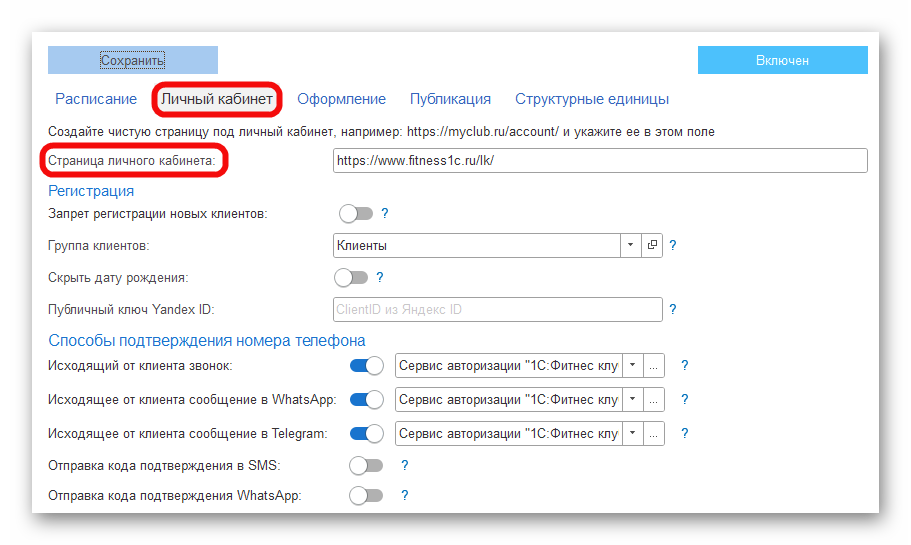Click the Регистрация section heading
This screenshot has height=545, width=911.
91,191
